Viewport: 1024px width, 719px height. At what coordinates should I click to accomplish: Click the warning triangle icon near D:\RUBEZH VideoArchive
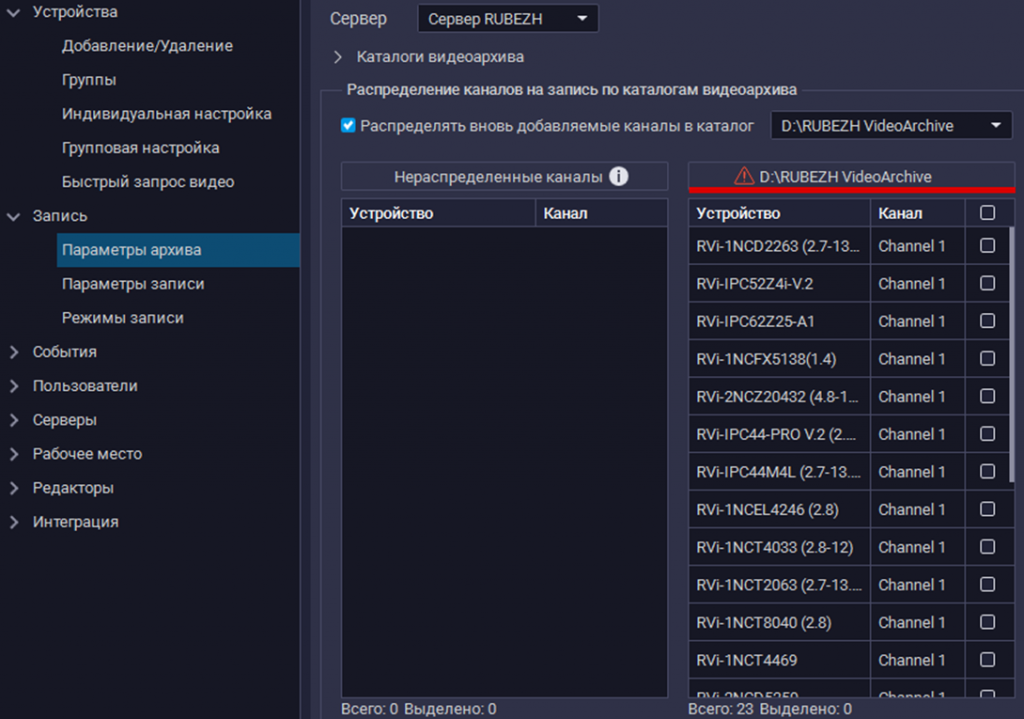coord(743,177)
